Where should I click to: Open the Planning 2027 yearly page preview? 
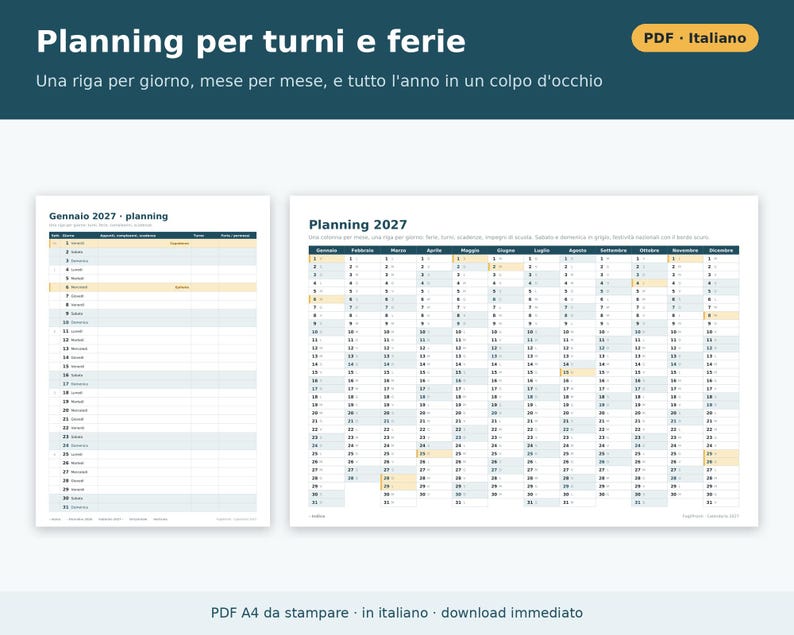click(x=524, y=361)
